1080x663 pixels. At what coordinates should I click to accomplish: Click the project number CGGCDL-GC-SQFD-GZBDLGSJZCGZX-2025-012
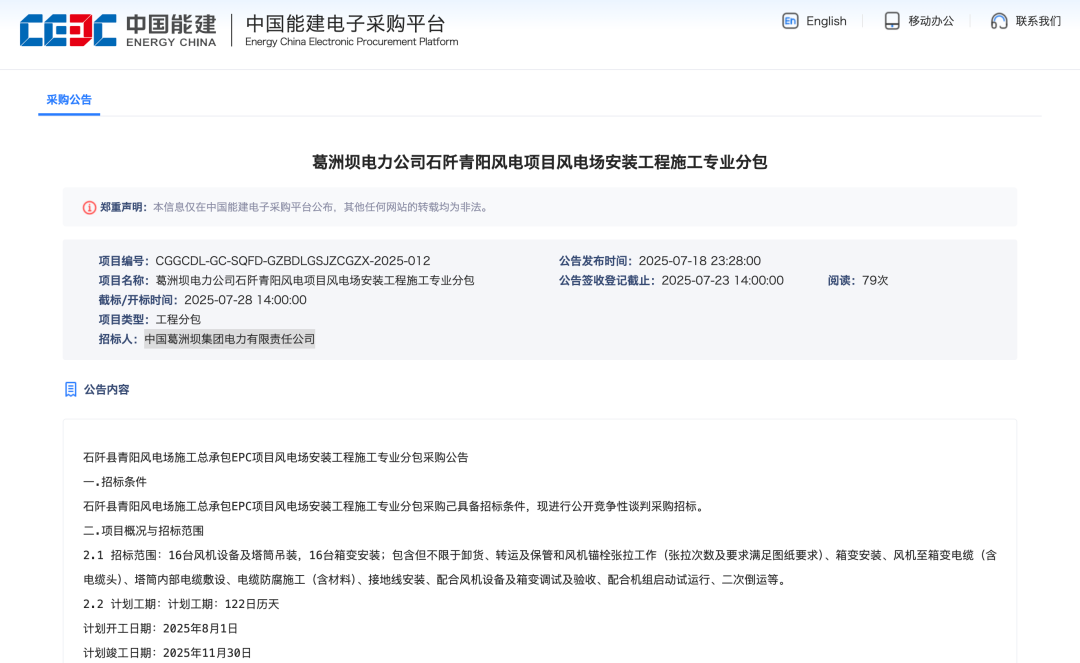pyautogui.click(x=292, y=261)
